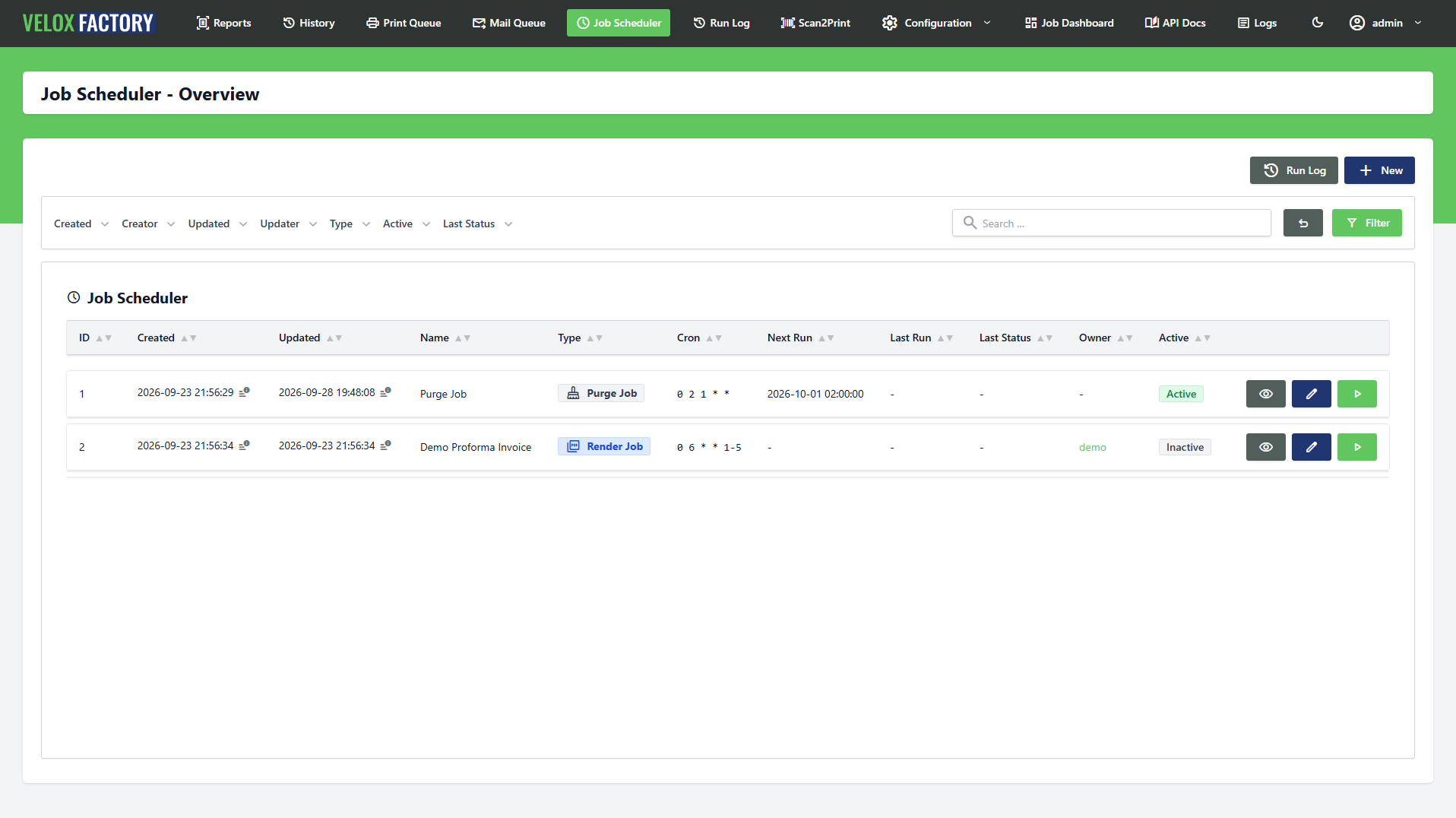Open Configuration menu in navbar
The image size is (1456, 818).
tap(935, 23)
